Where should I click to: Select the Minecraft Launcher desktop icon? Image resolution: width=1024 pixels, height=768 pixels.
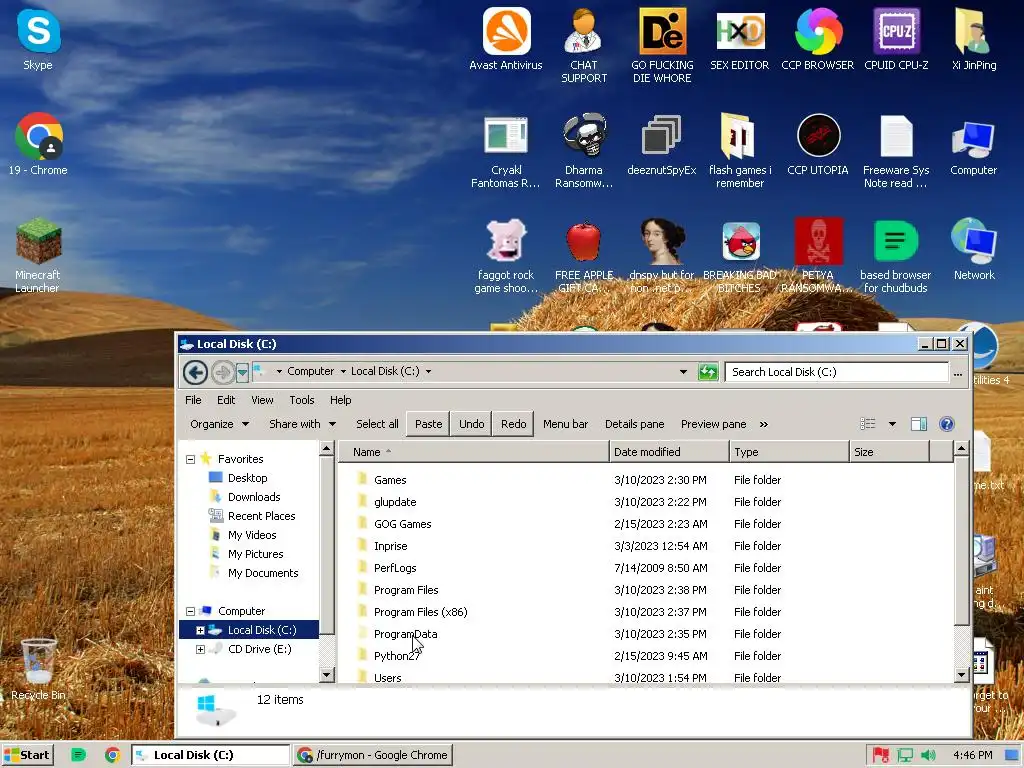(38, 255)
